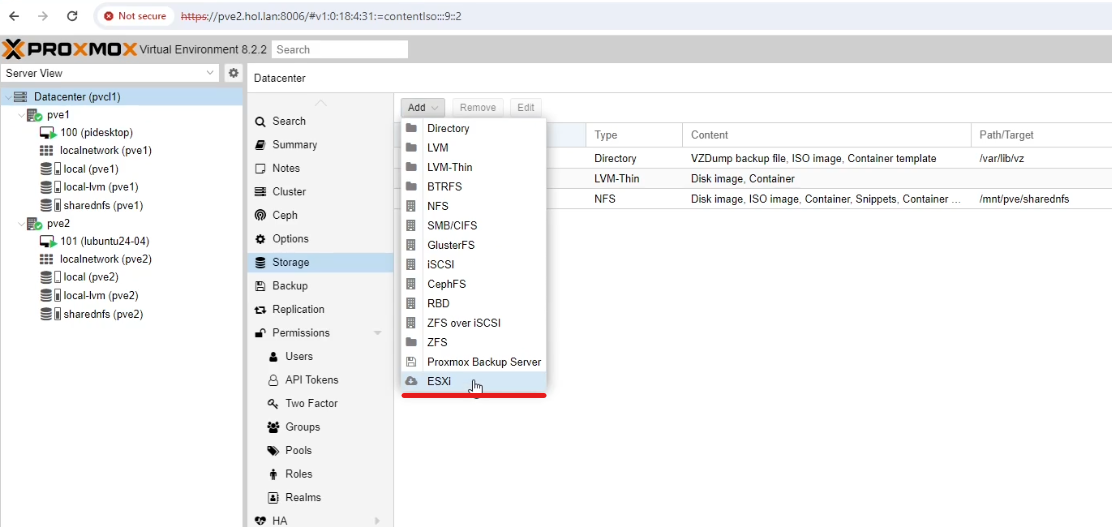Open the Realms submenu item
Screen dimensions: 1112x527
click(321, 497)
